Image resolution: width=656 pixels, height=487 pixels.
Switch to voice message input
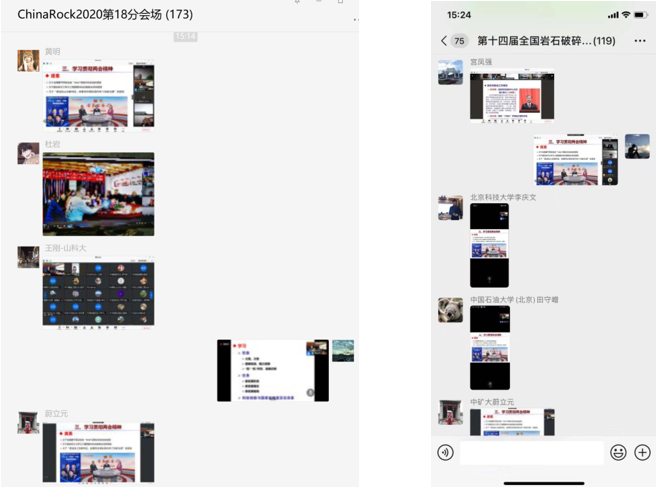pos(445,452)
